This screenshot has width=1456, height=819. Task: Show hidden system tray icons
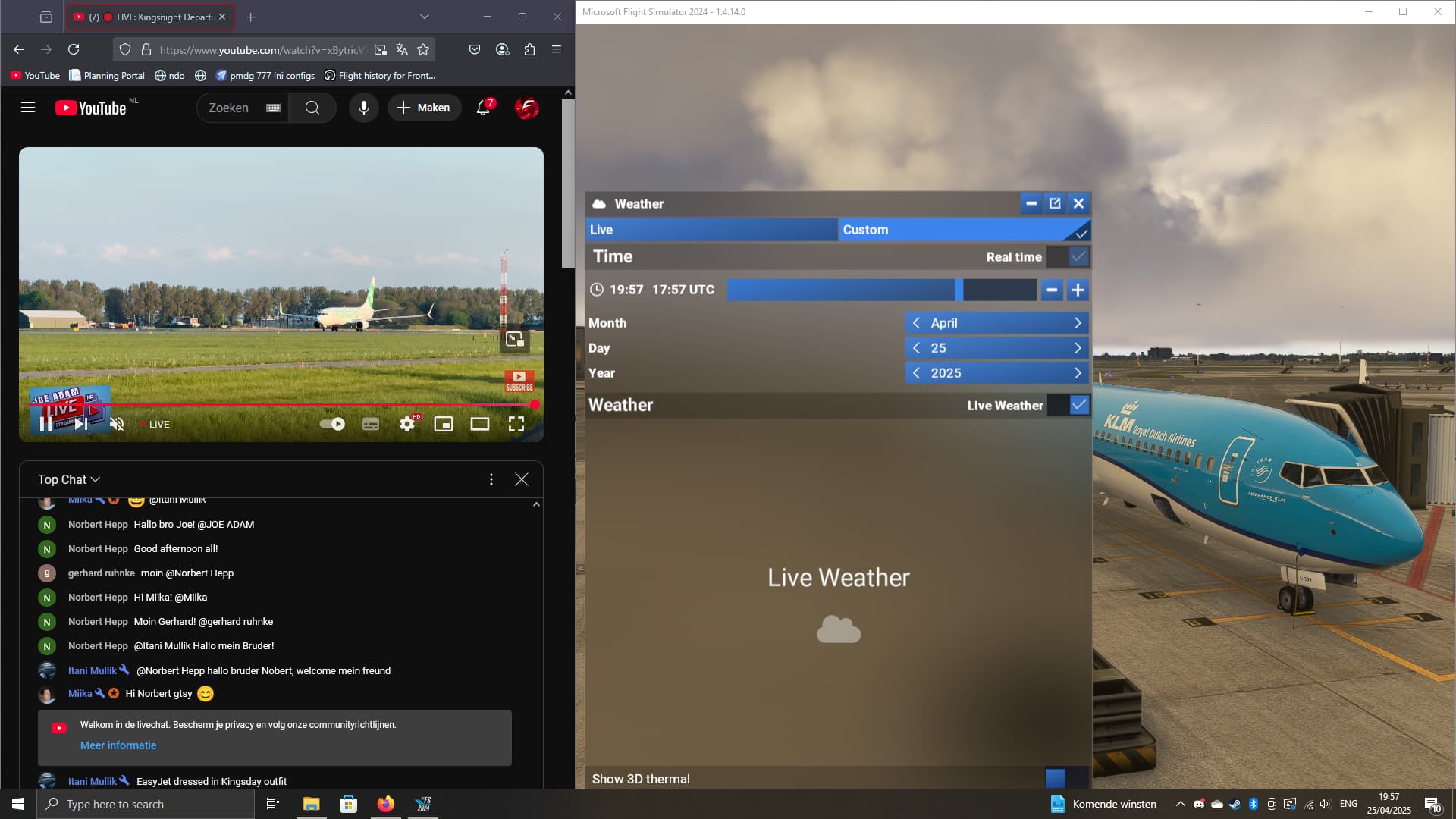tap(1180, 804)
